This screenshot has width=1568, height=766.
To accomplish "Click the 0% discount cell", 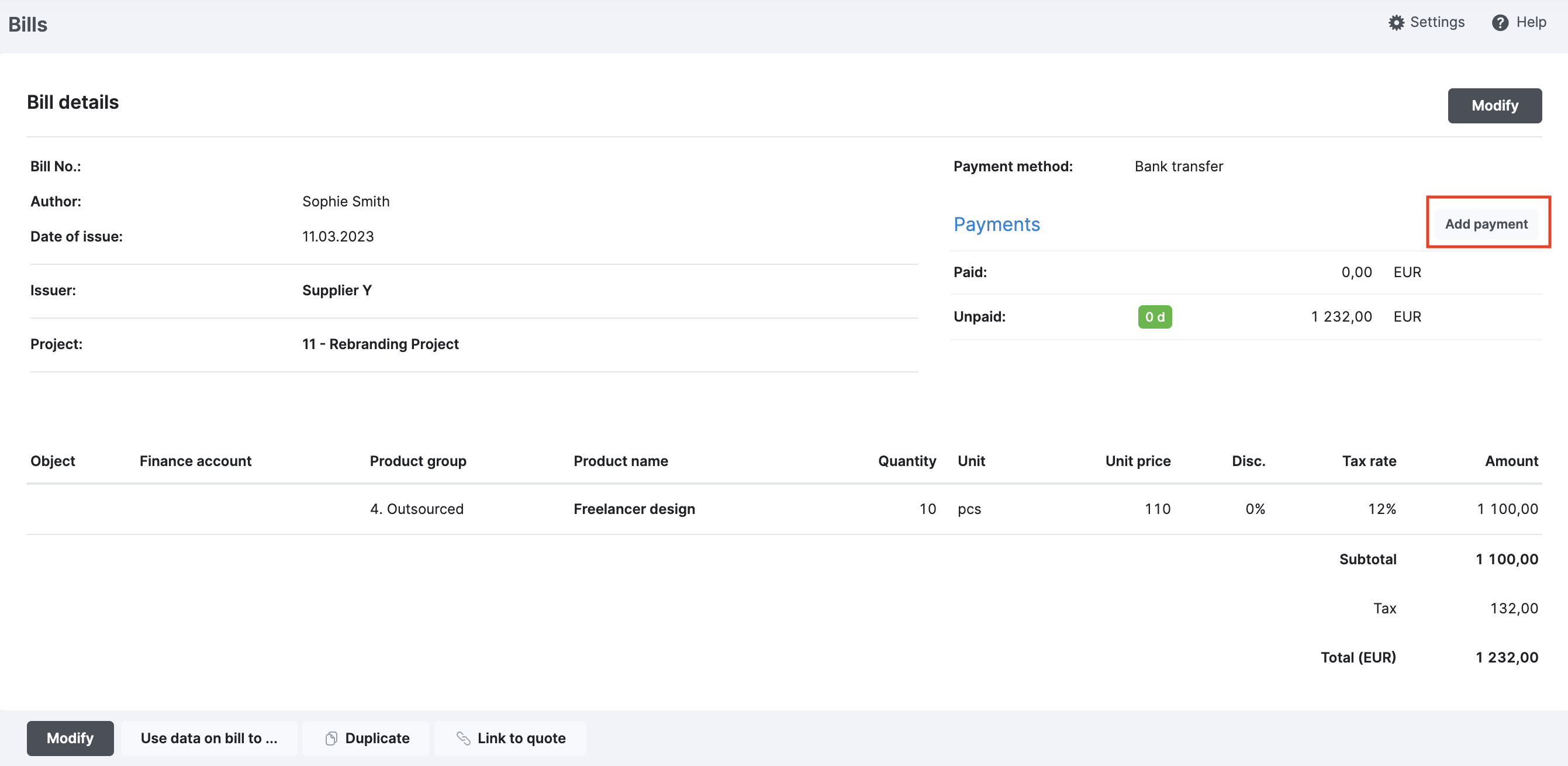I will pyautogui.click(x=1255, y=509).
